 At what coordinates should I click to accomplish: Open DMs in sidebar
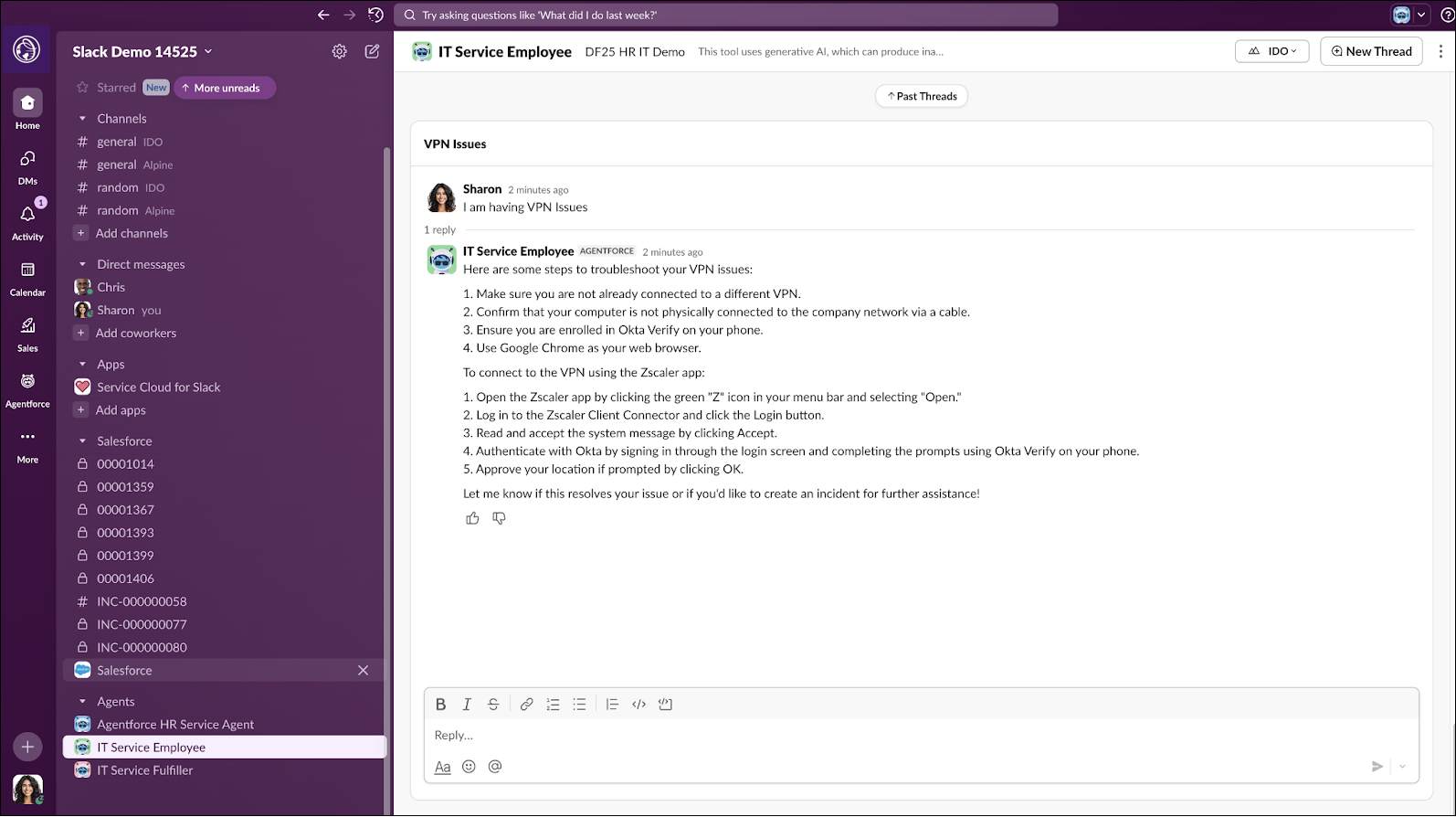point(27,166)
